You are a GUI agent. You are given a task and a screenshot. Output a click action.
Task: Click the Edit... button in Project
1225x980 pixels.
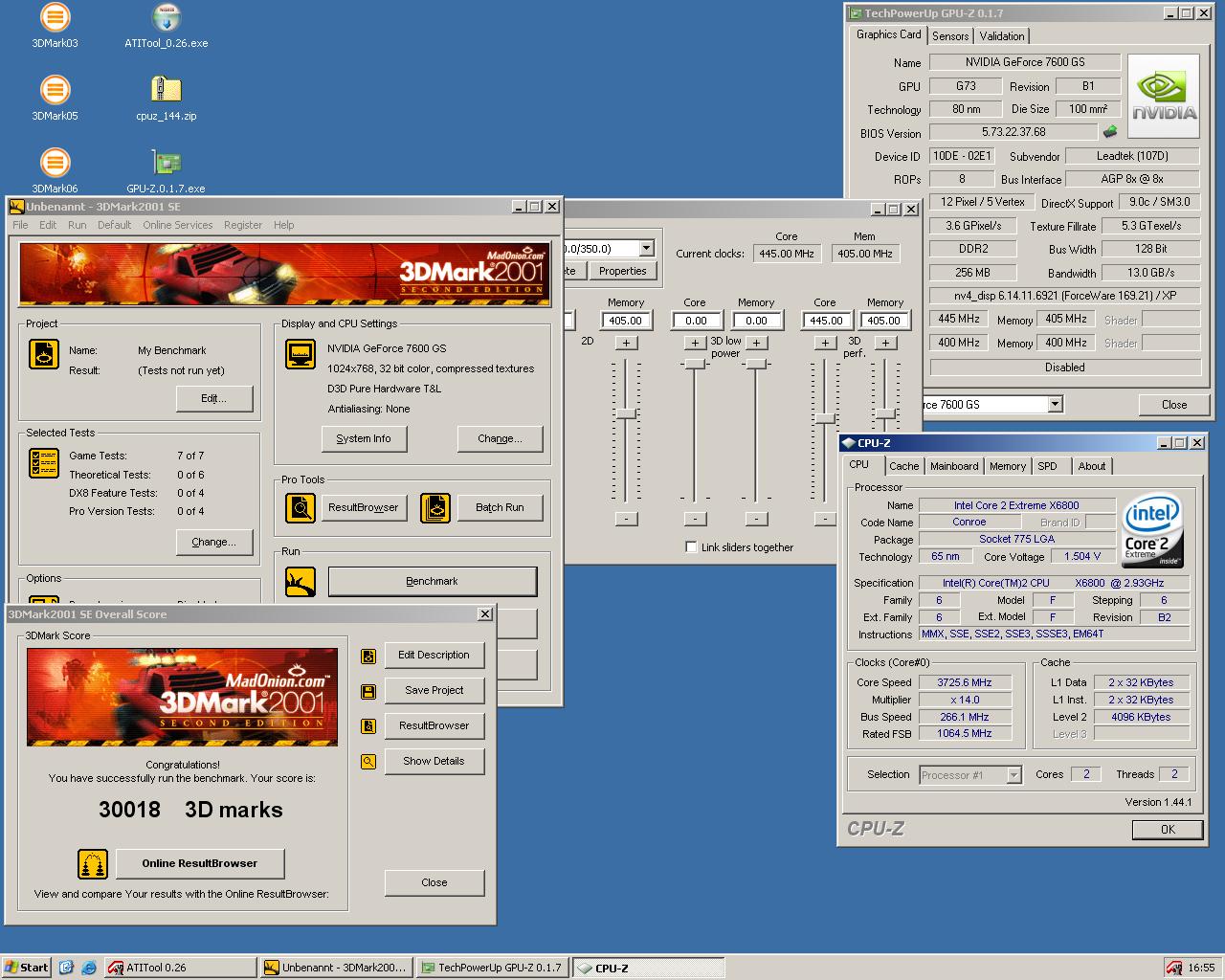click(213, 398)
